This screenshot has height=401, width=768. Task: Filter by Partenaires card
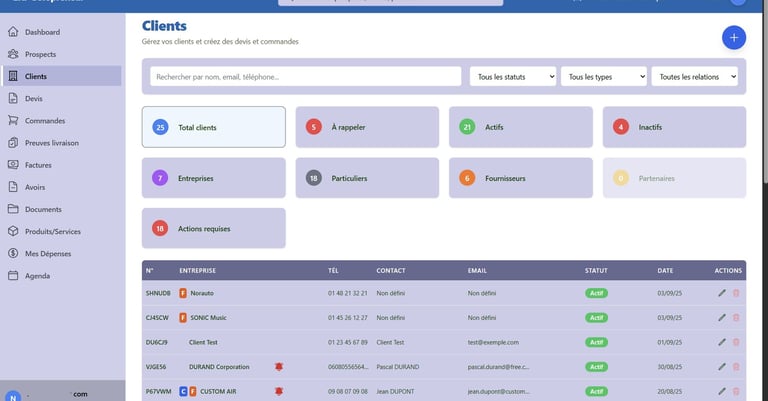pos(674,178)
